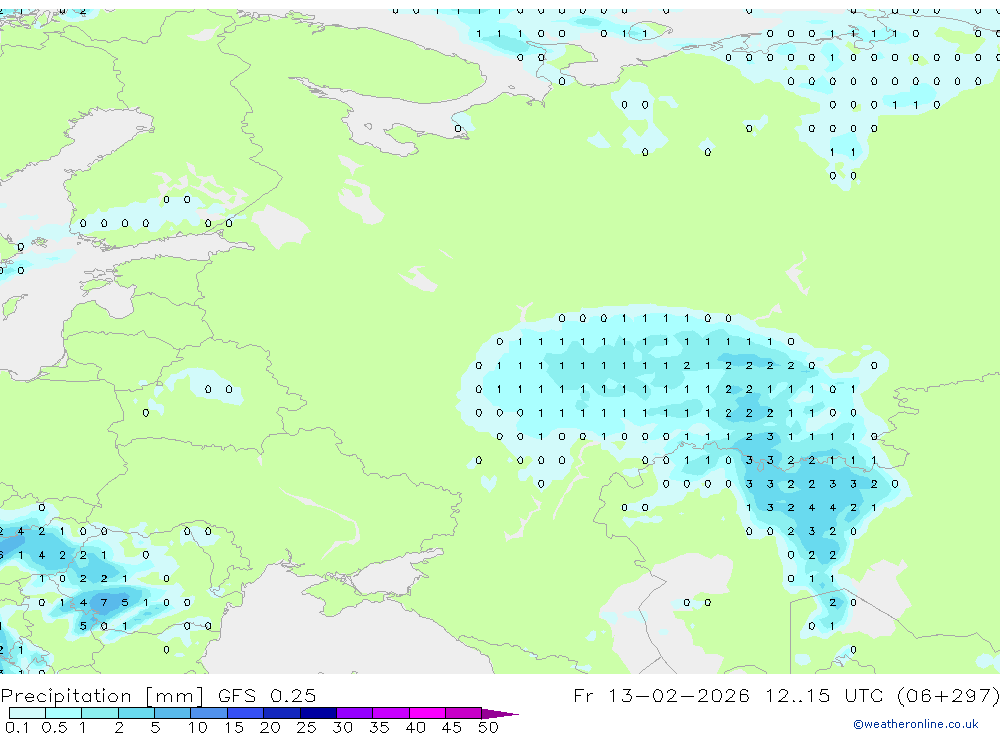Pick the 35–40 mm violet legend swatch
The height and width of the screenshot is (733, 1000).
pos(391,713)
